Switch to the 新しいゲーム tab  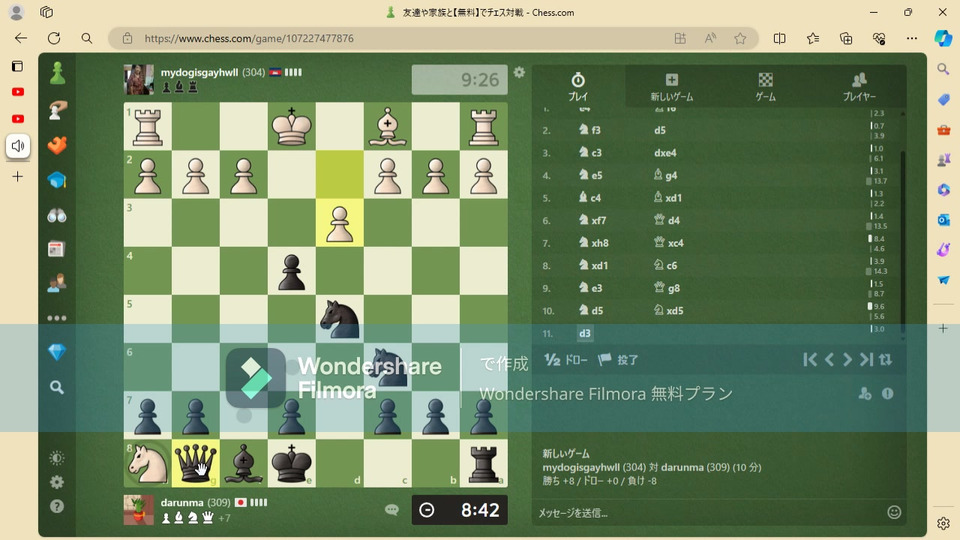click(x=672, y=87)
